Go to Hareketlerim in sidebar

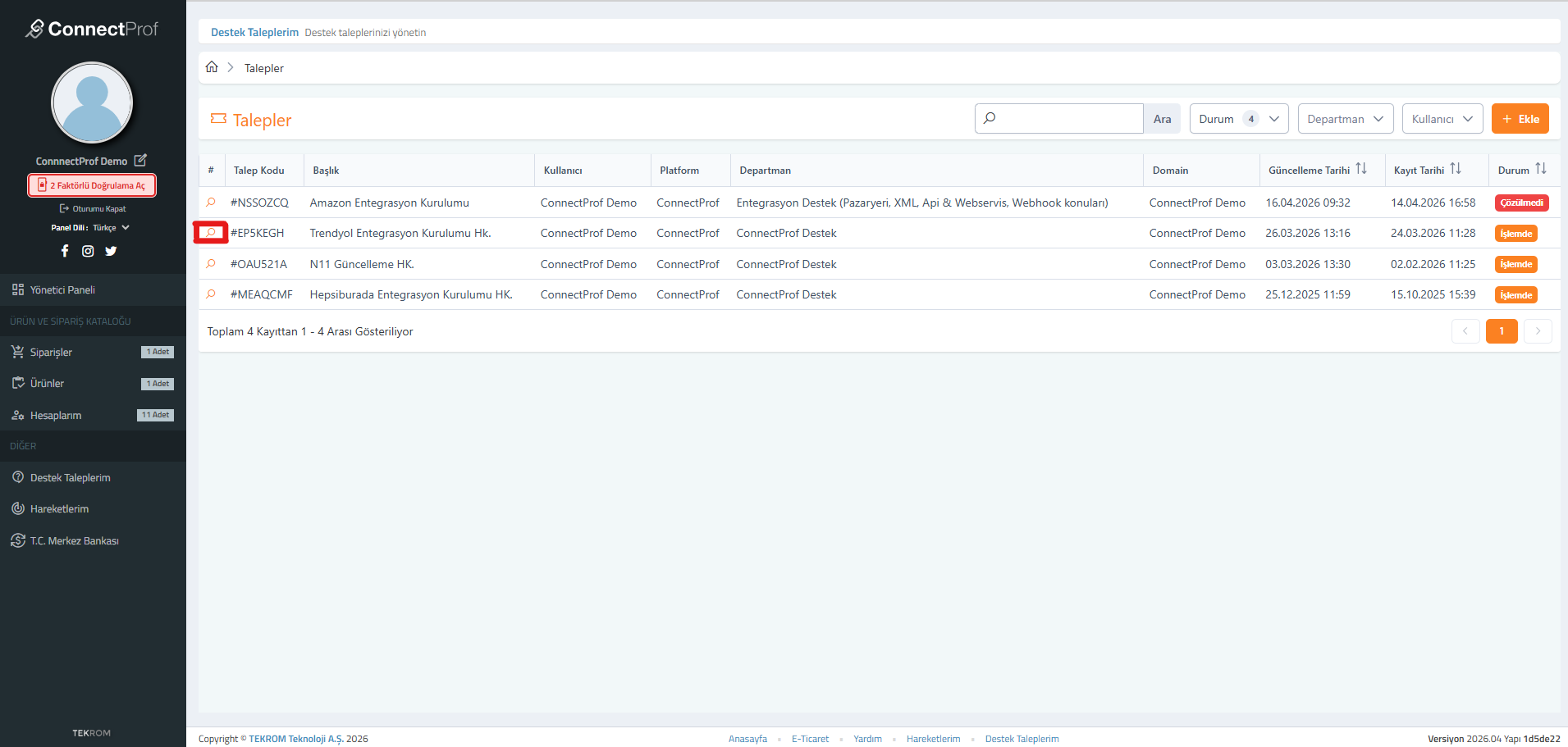tap(59, 509)
